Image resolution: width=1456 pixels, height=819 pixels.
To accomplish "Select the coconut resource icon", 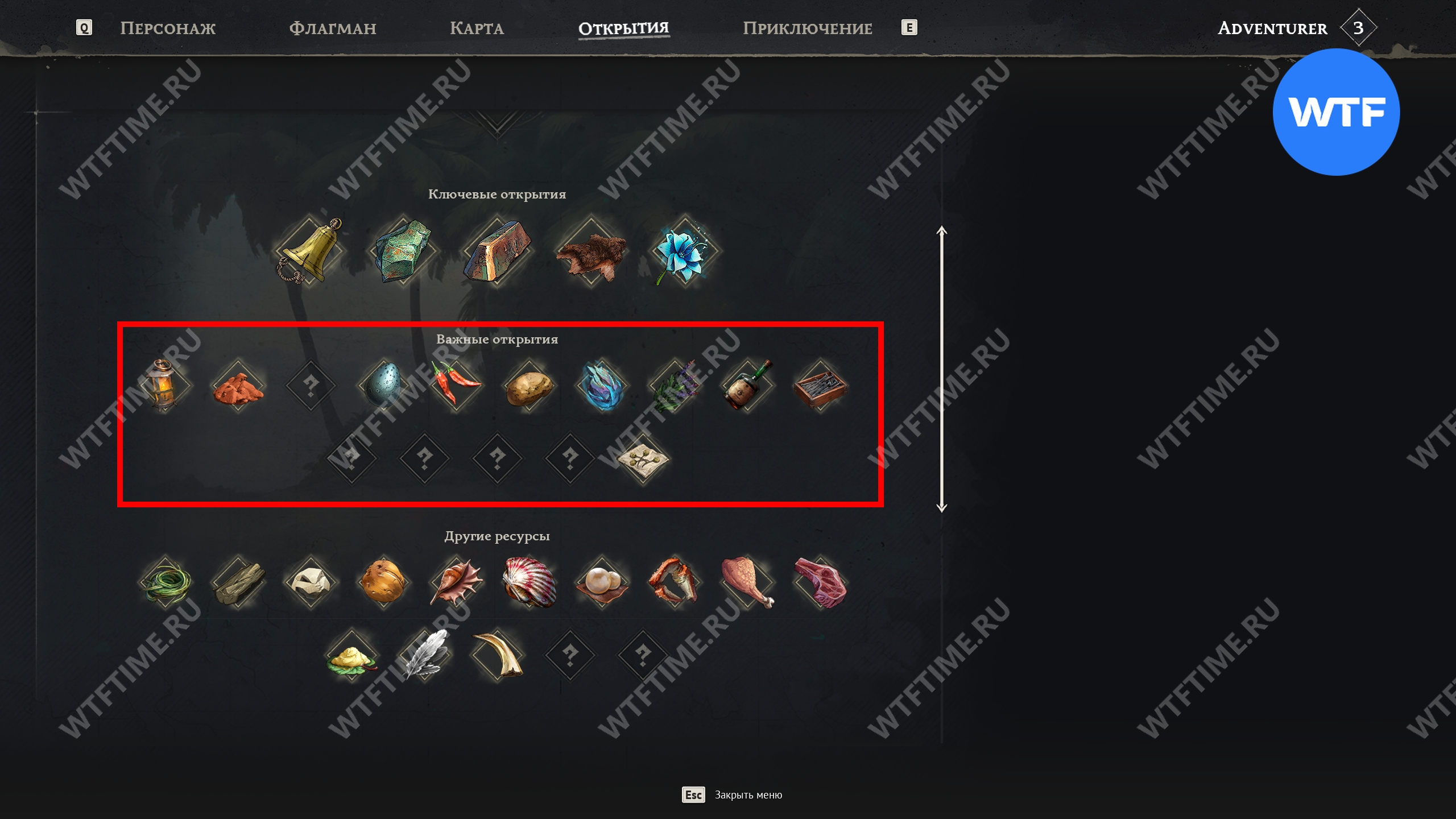I will [x=383, y=581].
